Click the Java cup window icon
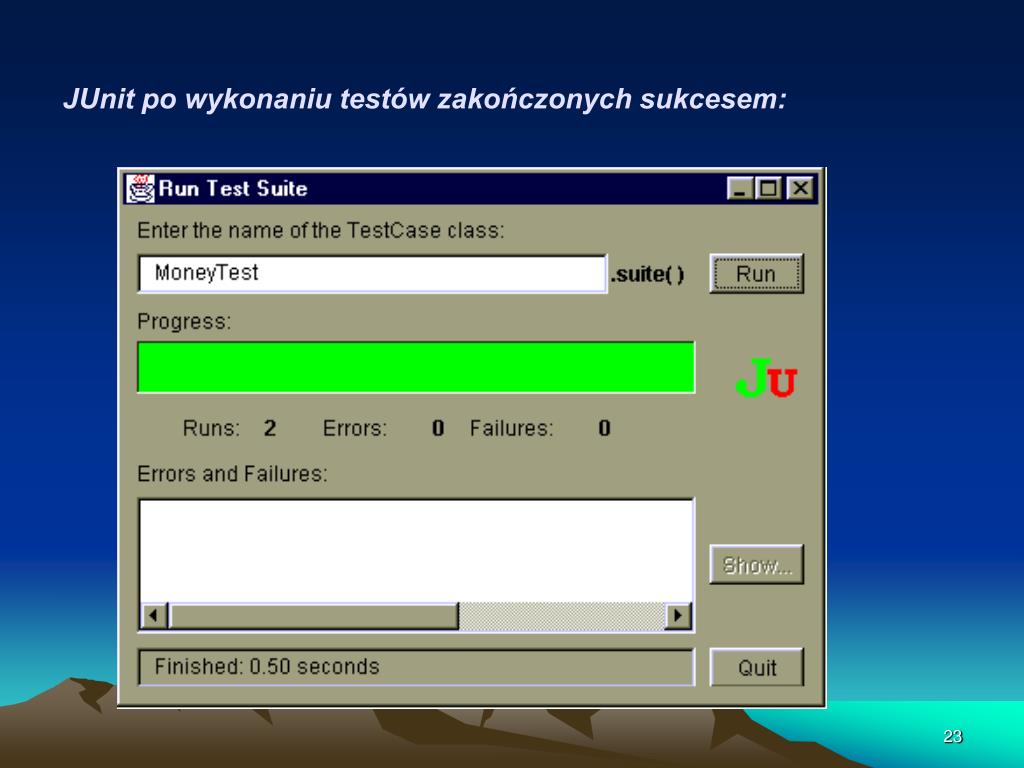The image size is (1024, 768). (140, 189)
